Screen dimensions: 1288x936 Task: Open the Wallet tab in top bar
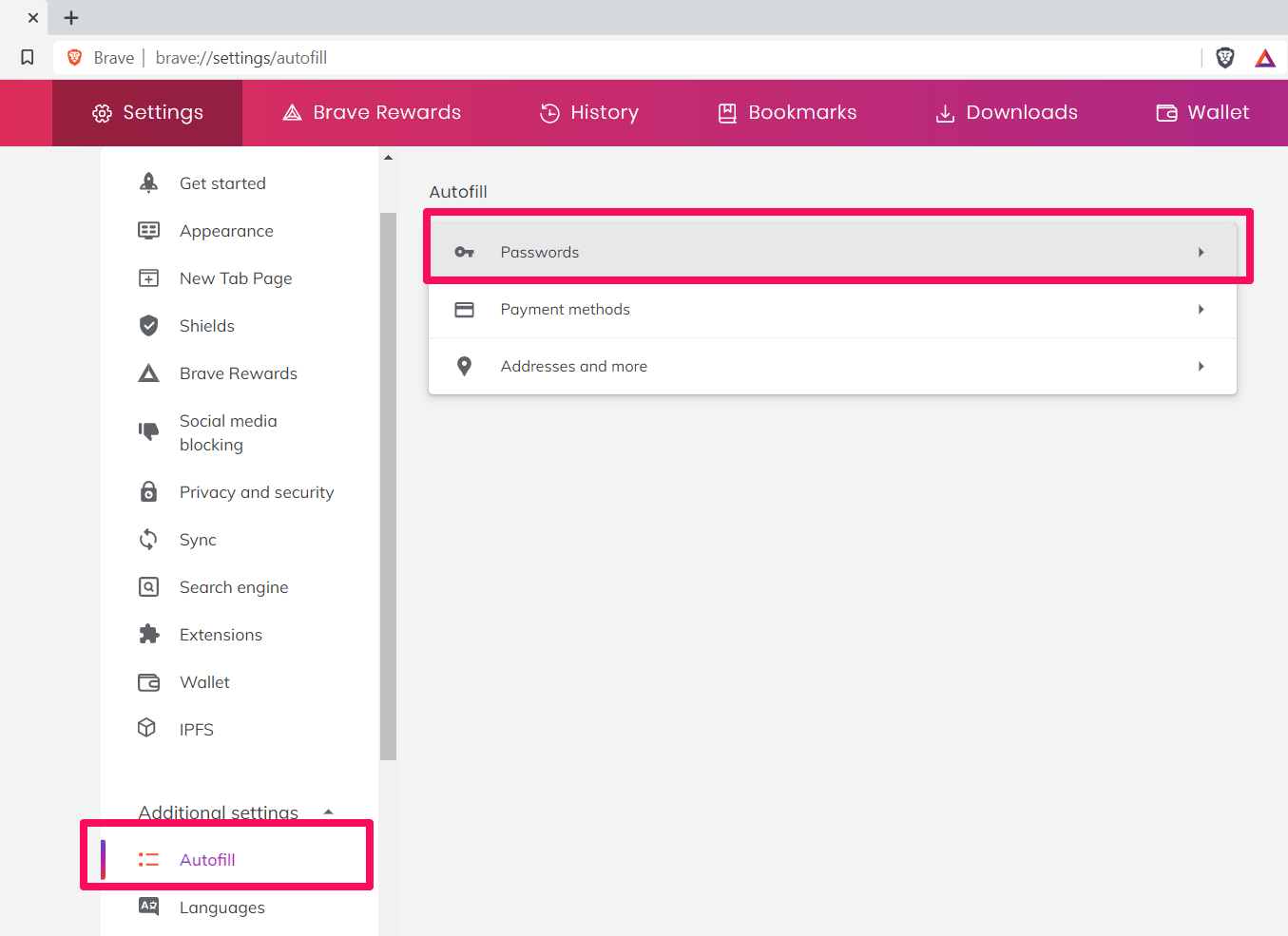pyautogui.click(x=1202, y=113)
